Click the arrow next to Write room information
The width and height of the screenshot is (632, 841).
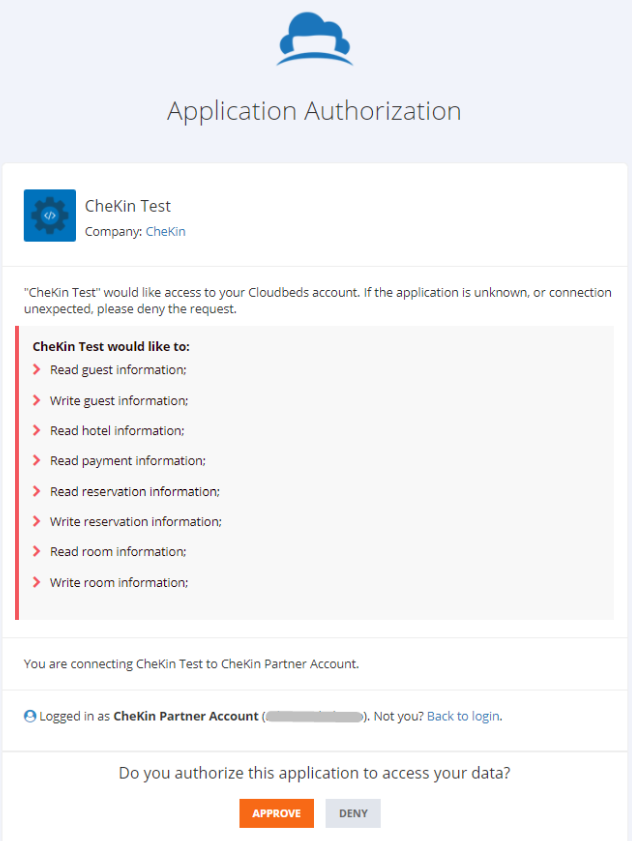pyautogui.click(x=36, y=582)
